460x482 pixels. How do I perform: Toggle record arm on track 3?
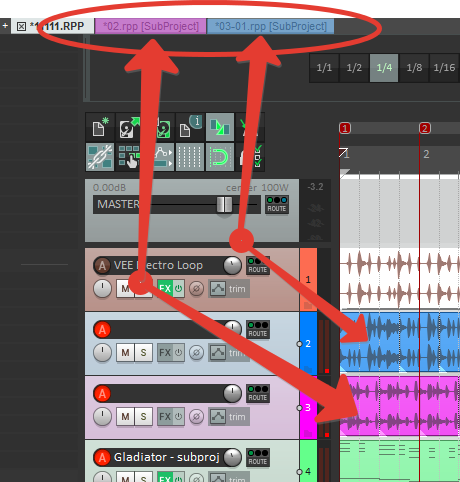[x=102, y=394]
